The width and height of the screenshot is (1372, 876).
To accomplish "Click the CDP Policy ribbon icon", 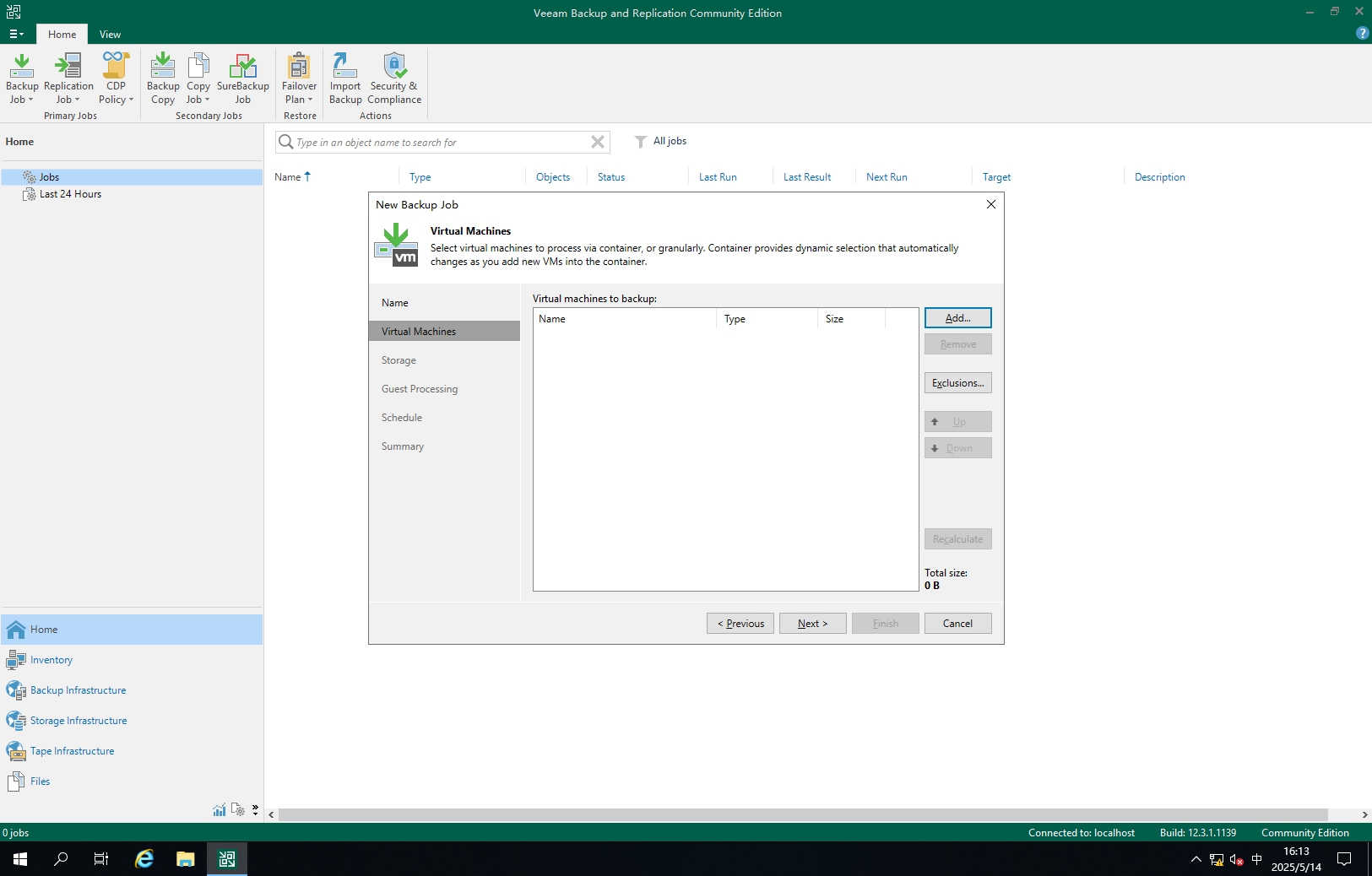I will pyautogui.click(x=116, y=78).
